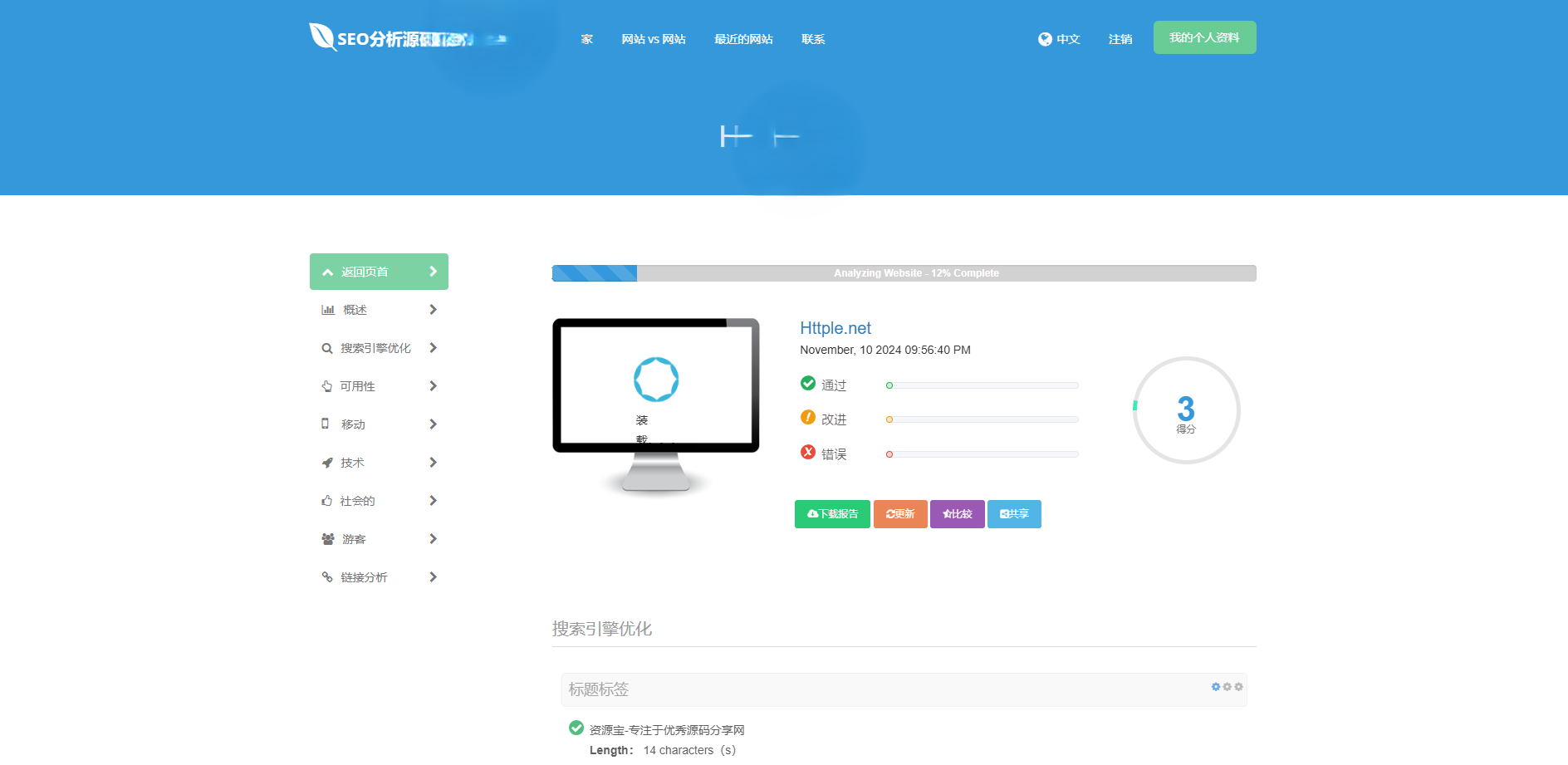This screenshot has width=1568, height=765.
Task: Select the 可用性 sidebar label
Action: tap(357, 386)
